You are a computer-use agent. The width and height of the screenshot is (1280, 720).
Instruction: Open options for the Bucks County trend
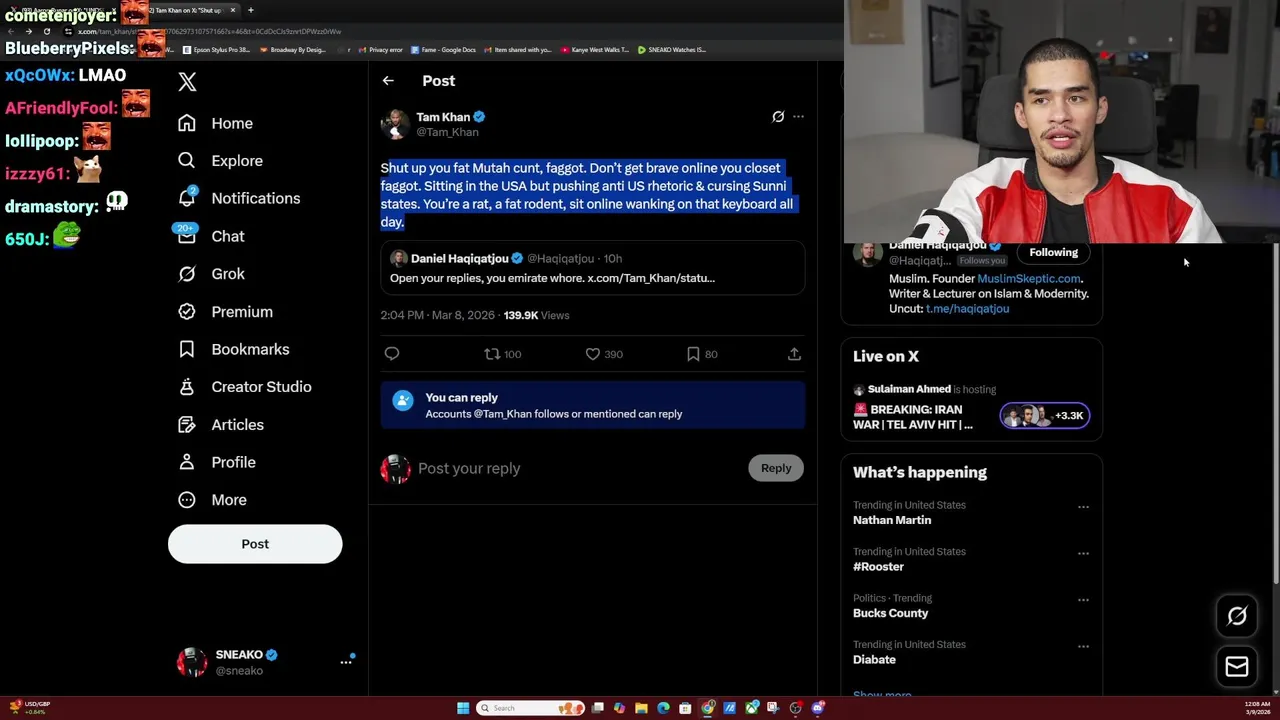(1083, 600)
